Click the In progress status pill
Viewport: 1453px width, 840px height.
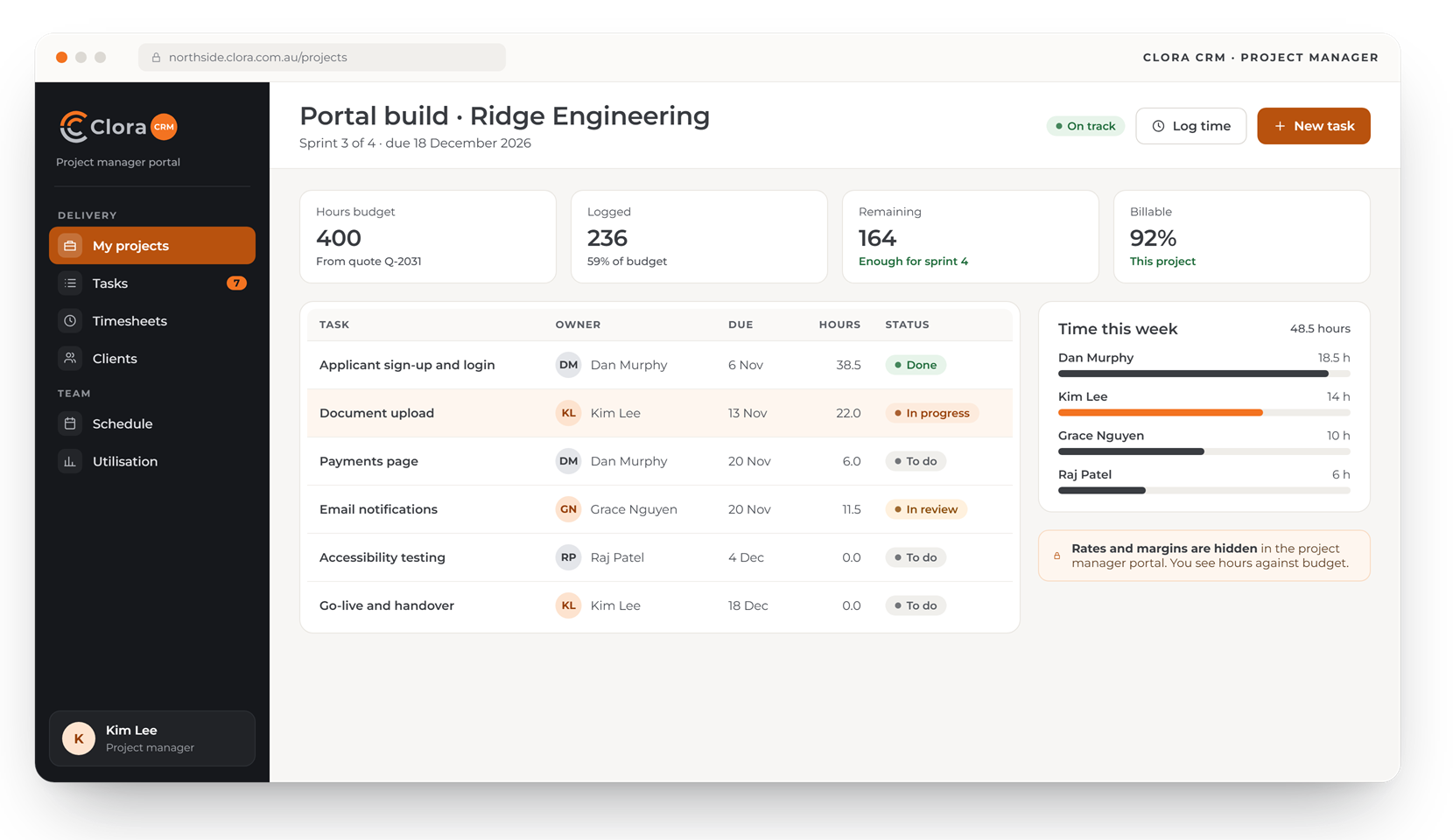coord(932,413)
